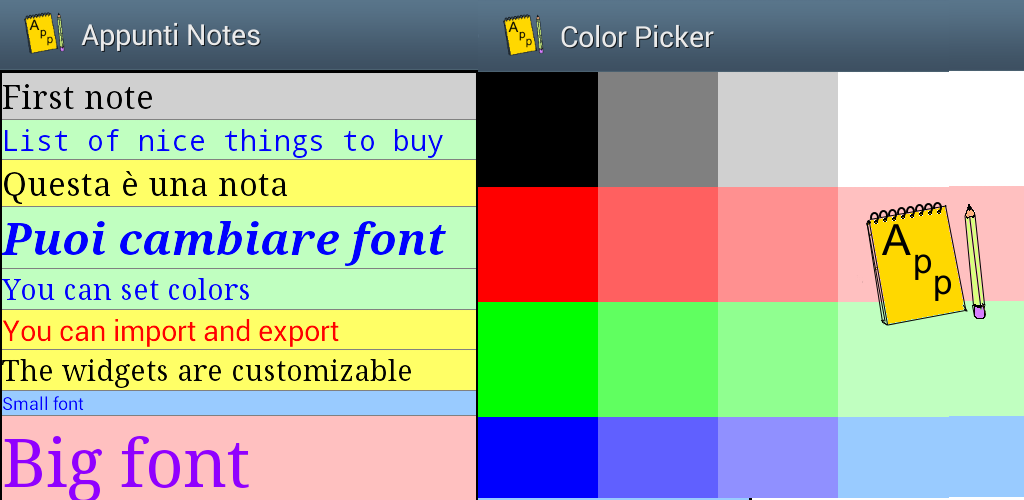Screen dimensions: 1024x500
Task: Open "You can import and export" note
Action: tap(238, 330)
